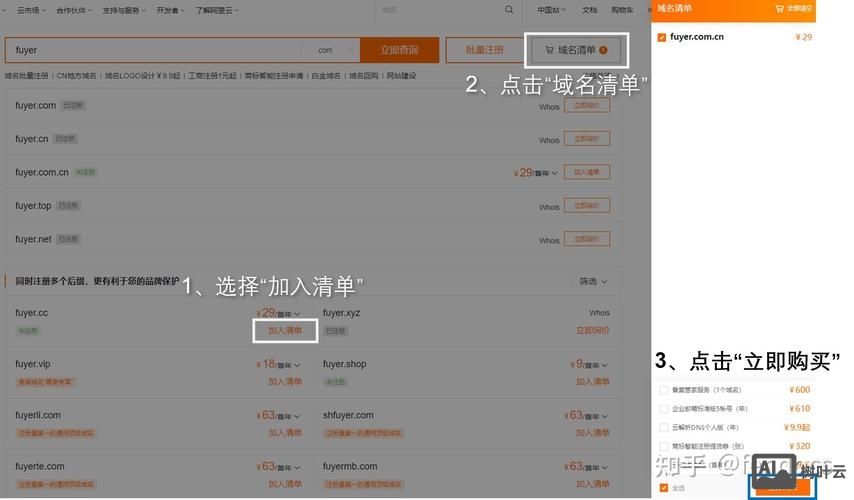
Task: Open 购物车 in the top navigation
Action: point(622,10)
